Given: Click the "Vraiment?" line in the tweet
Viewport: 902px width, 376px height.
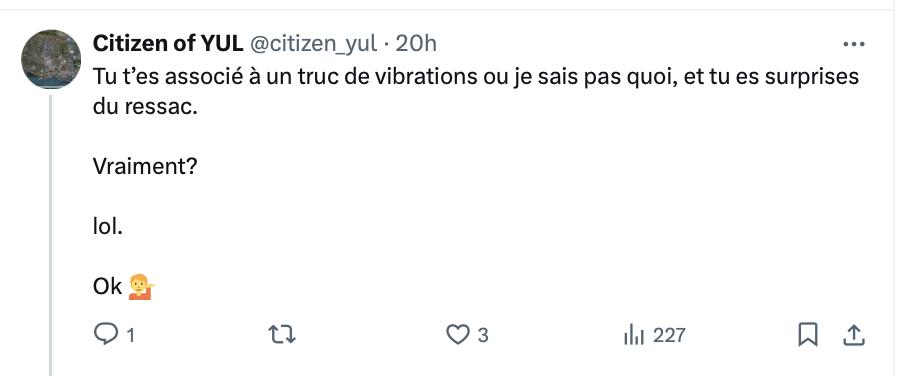Looking at the screenshot, I should tap(145, 167).
